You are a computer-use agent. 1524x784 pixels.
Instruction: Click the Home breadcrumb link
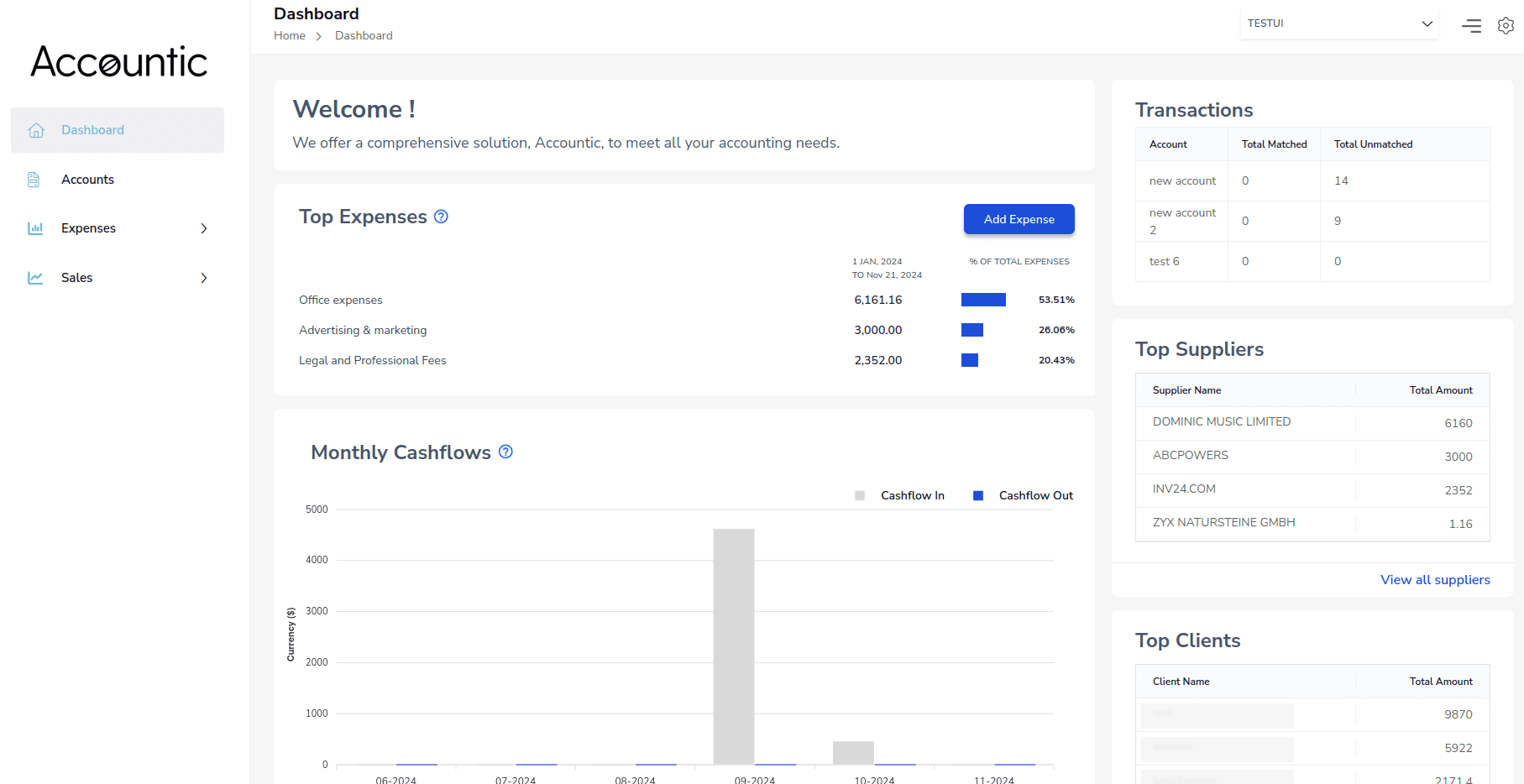pyautogui.click(x=290, y=35)
